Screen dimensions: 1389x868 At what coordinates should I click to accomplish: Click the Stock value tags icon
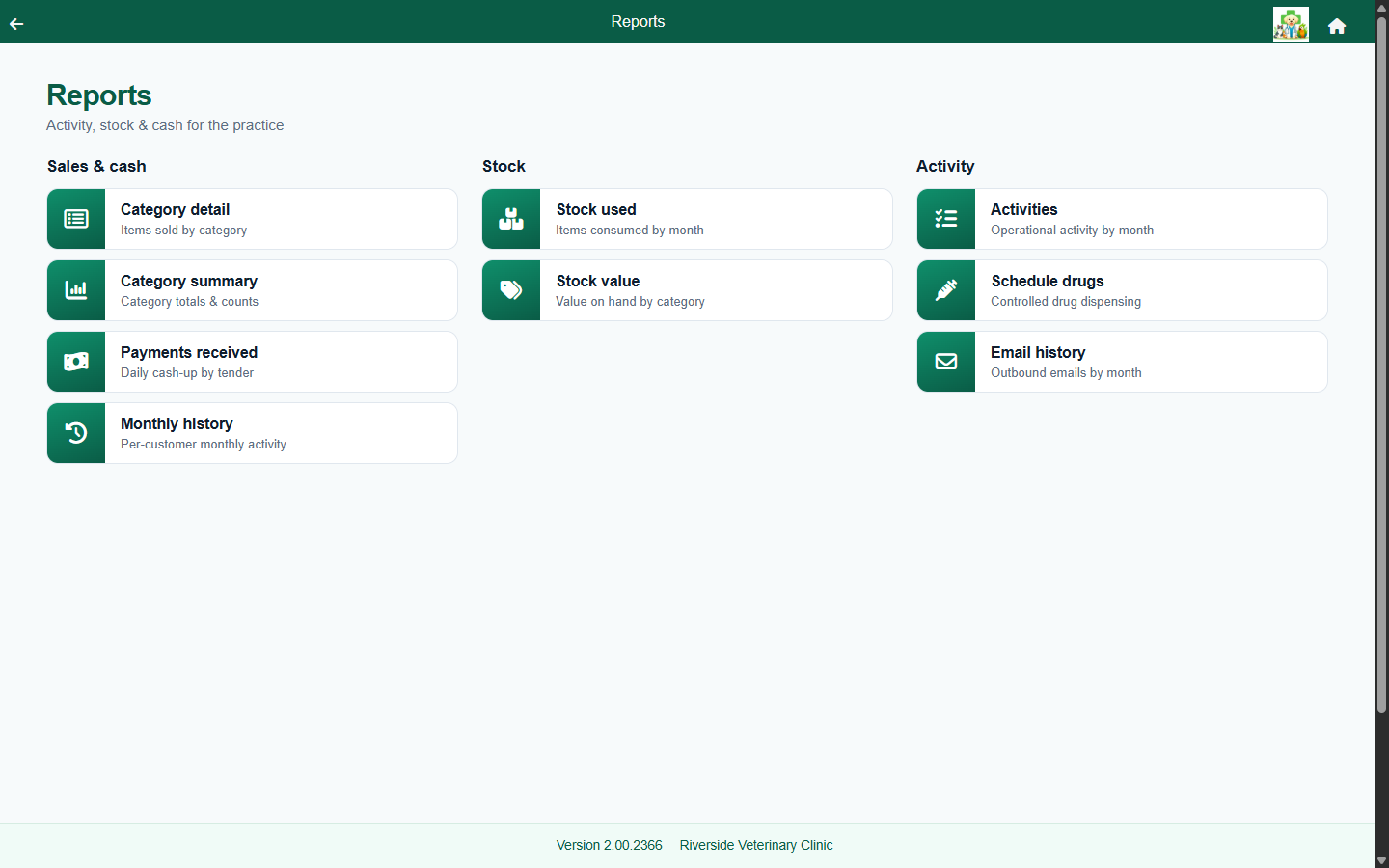point(511,290)
